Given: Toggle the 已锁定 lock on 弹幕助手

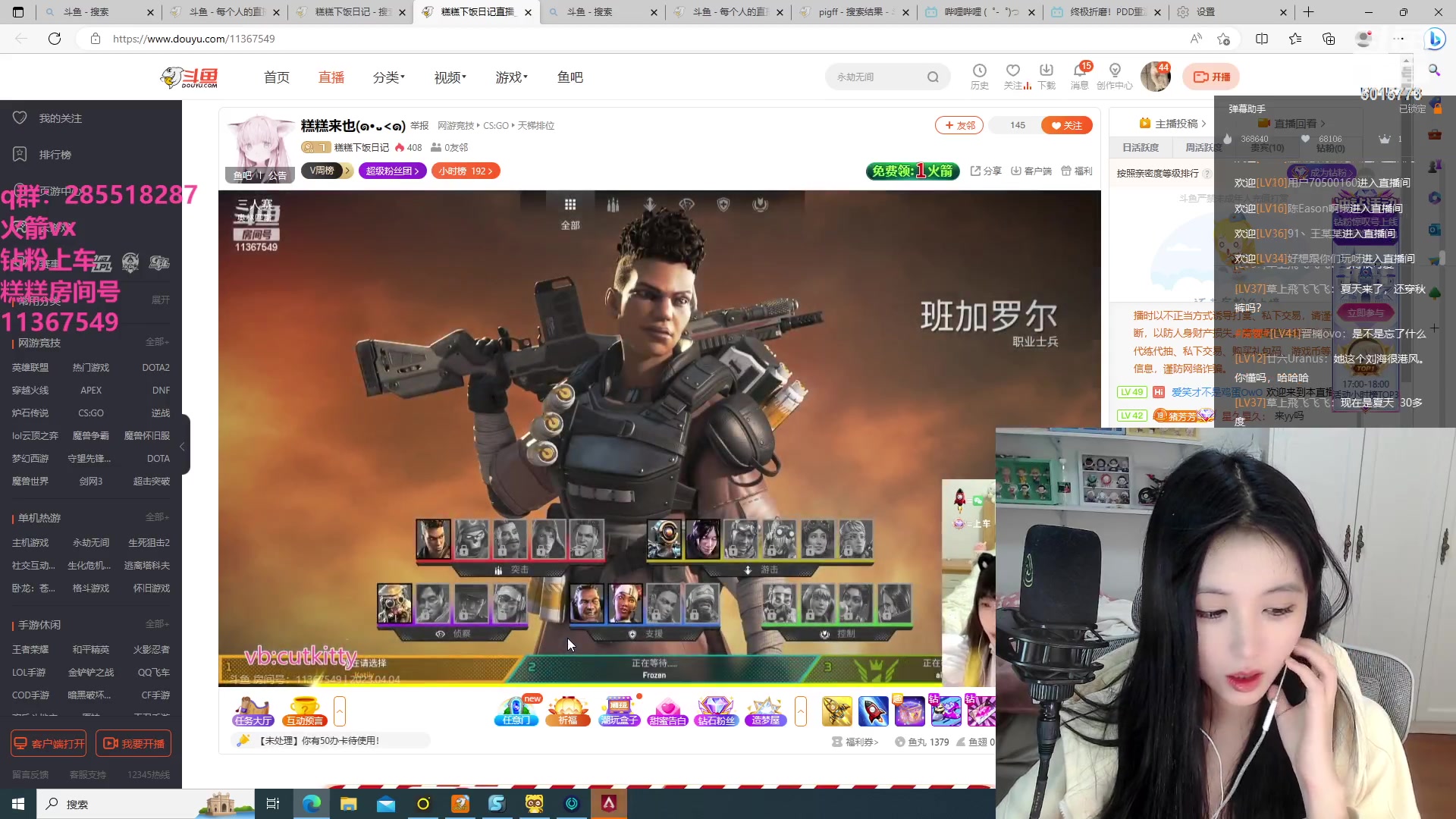Looking at the screenshot, I should click(1437, 108).
